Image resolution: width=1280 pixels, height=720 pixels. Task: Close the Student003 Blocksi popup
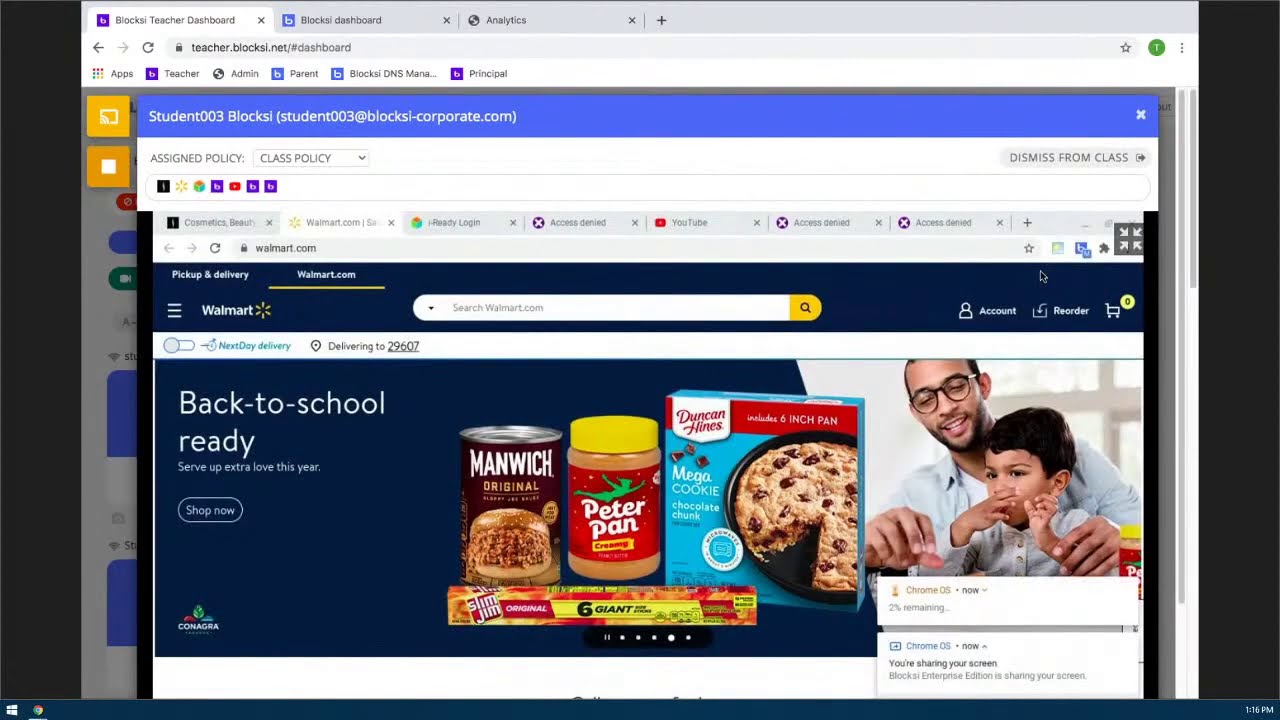(x=1140, y=115)
